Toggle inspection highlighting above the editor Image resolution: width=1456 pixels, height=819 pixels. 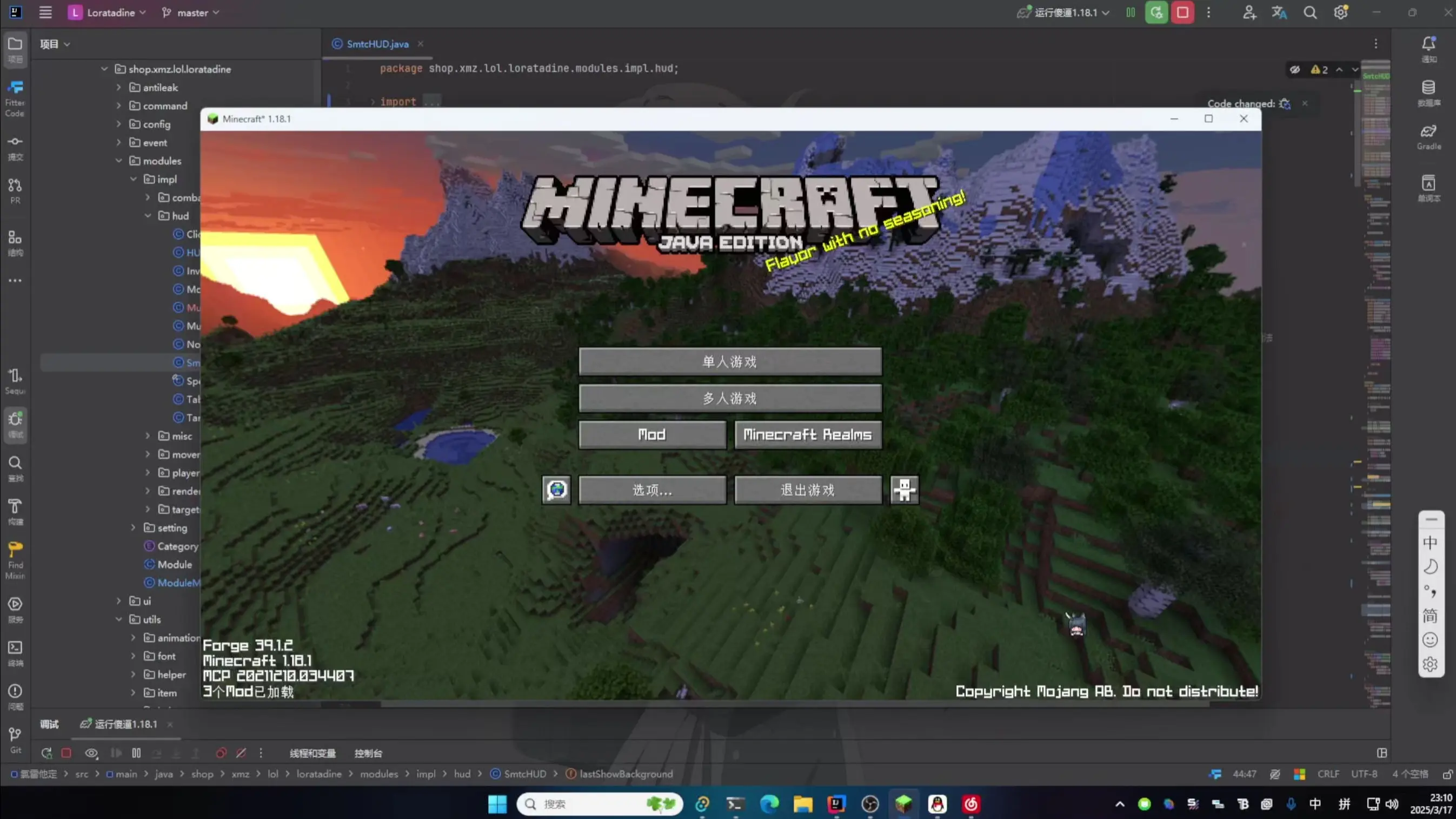point(1295,69)
